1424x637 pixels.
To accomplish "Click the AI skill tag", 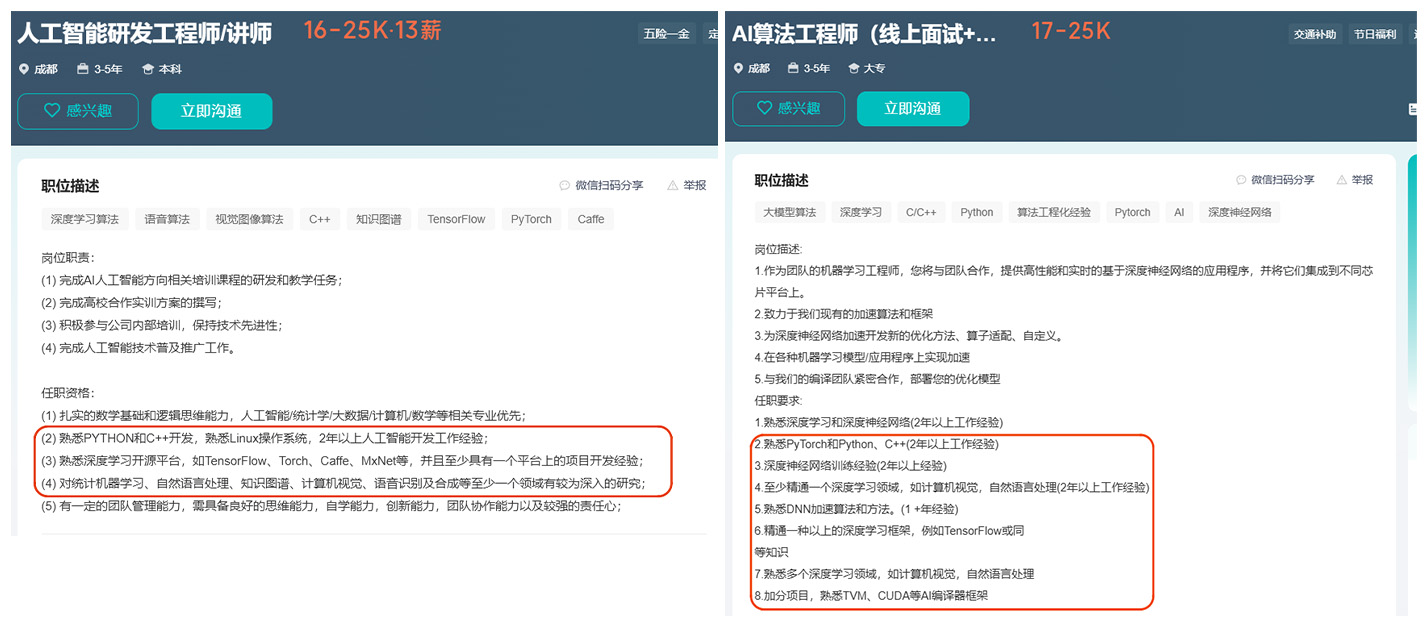I will (1180, 212).
